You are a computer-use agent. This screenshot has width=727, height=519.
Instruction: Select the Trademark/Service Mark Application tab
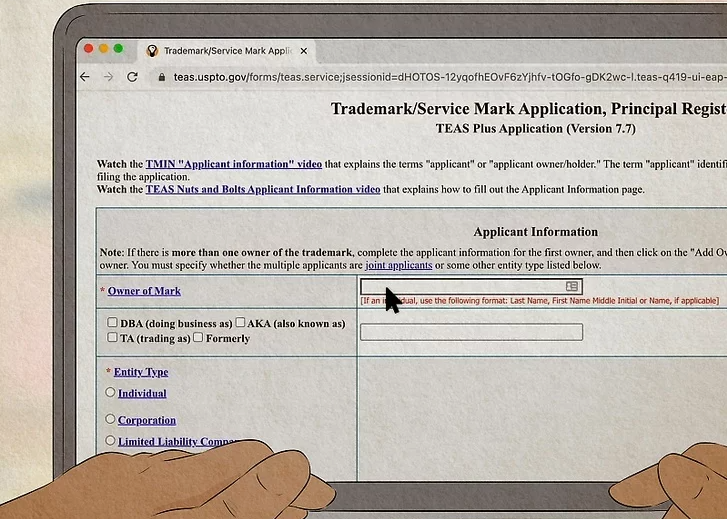click(x=227, y=51)
